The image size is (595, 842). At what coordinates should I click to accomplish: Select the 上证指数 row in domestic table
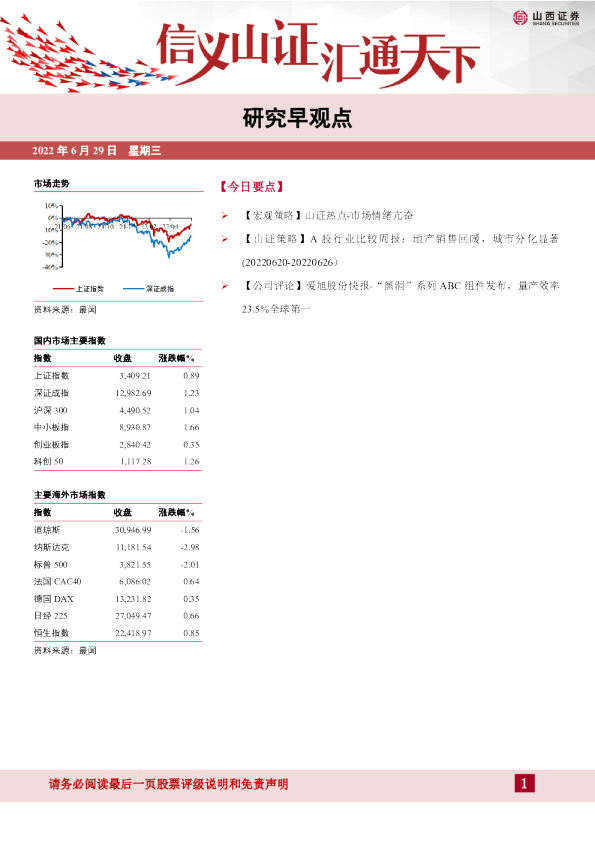click(x=117, y=375)
